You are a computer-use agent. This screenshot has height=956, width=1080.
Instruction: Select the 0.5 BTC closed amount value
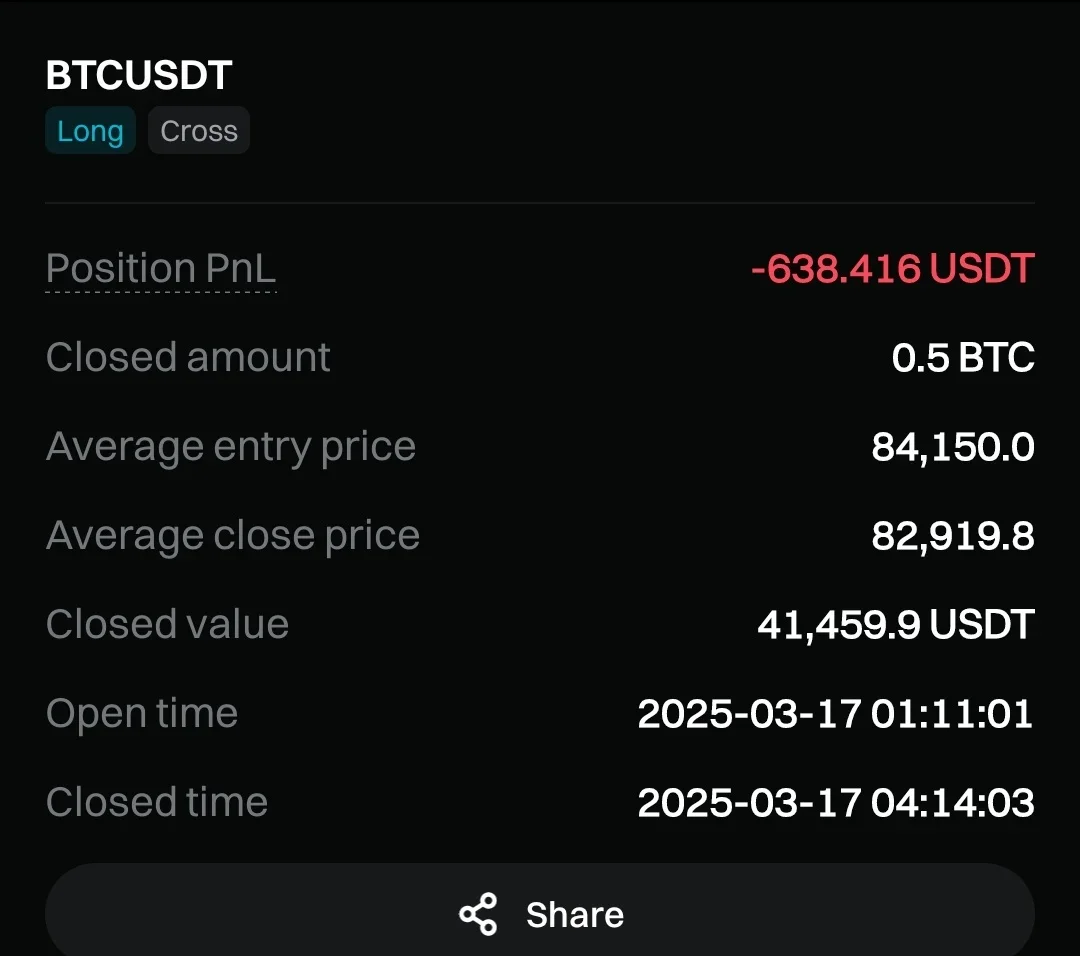coord(963,358)
